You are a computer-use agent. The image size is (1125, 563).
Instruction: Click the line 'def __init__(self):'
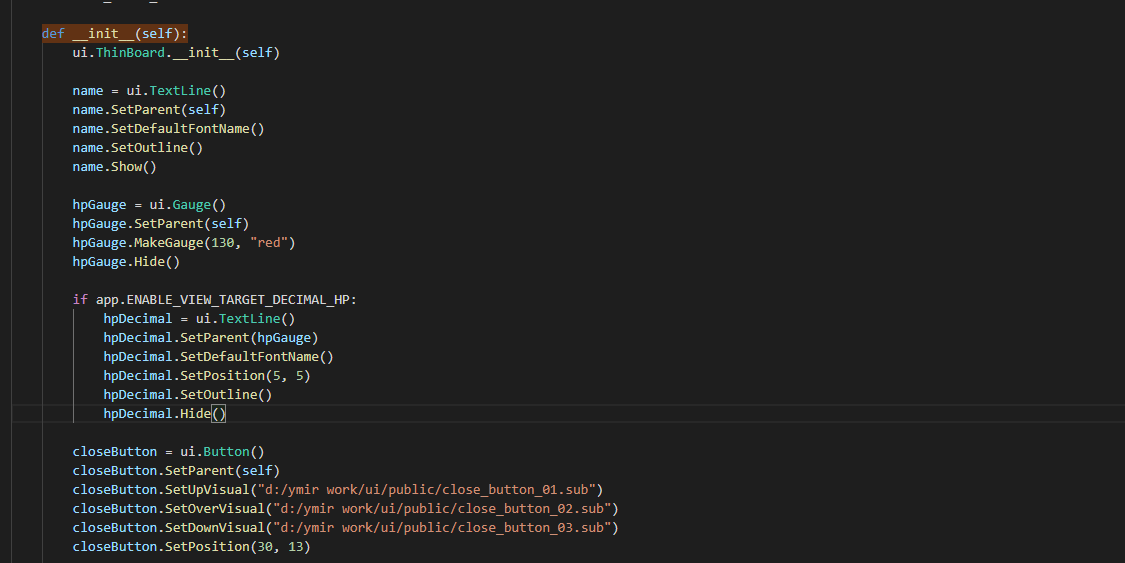click(x=115, y=34)
